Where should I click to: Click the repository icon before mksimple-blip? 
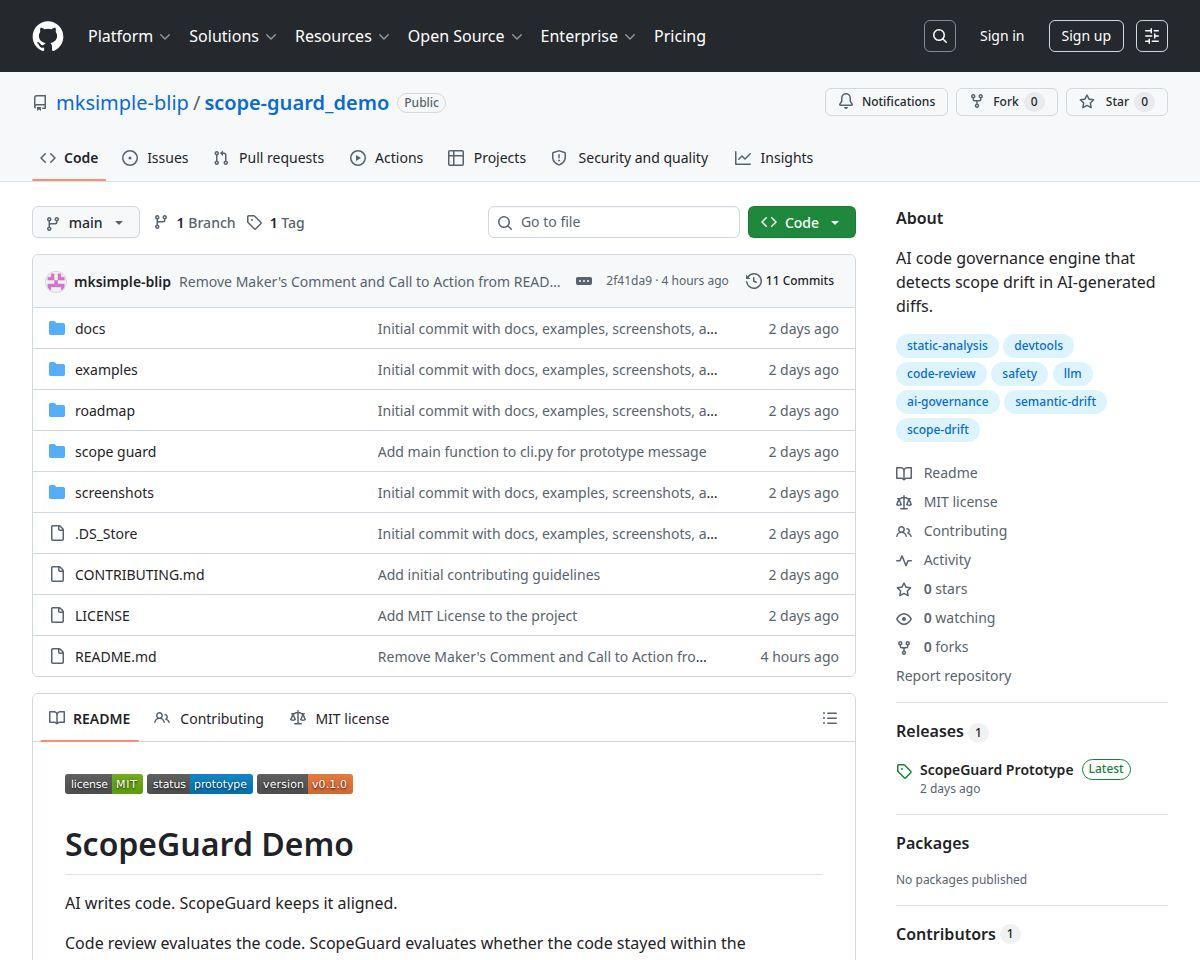point(40,103)
